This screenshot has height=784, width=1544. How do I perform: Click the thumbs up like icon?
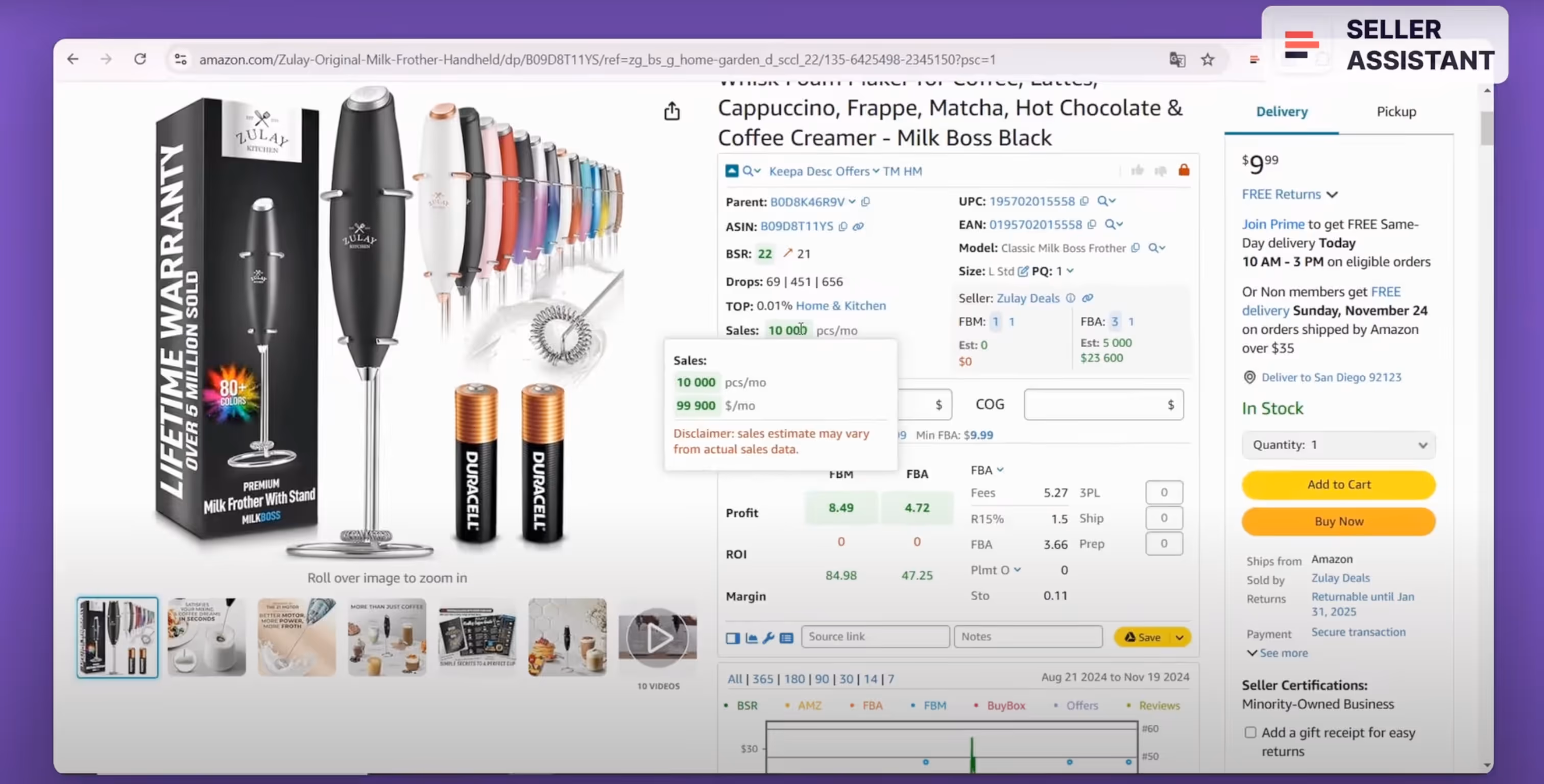[1137, 171]
